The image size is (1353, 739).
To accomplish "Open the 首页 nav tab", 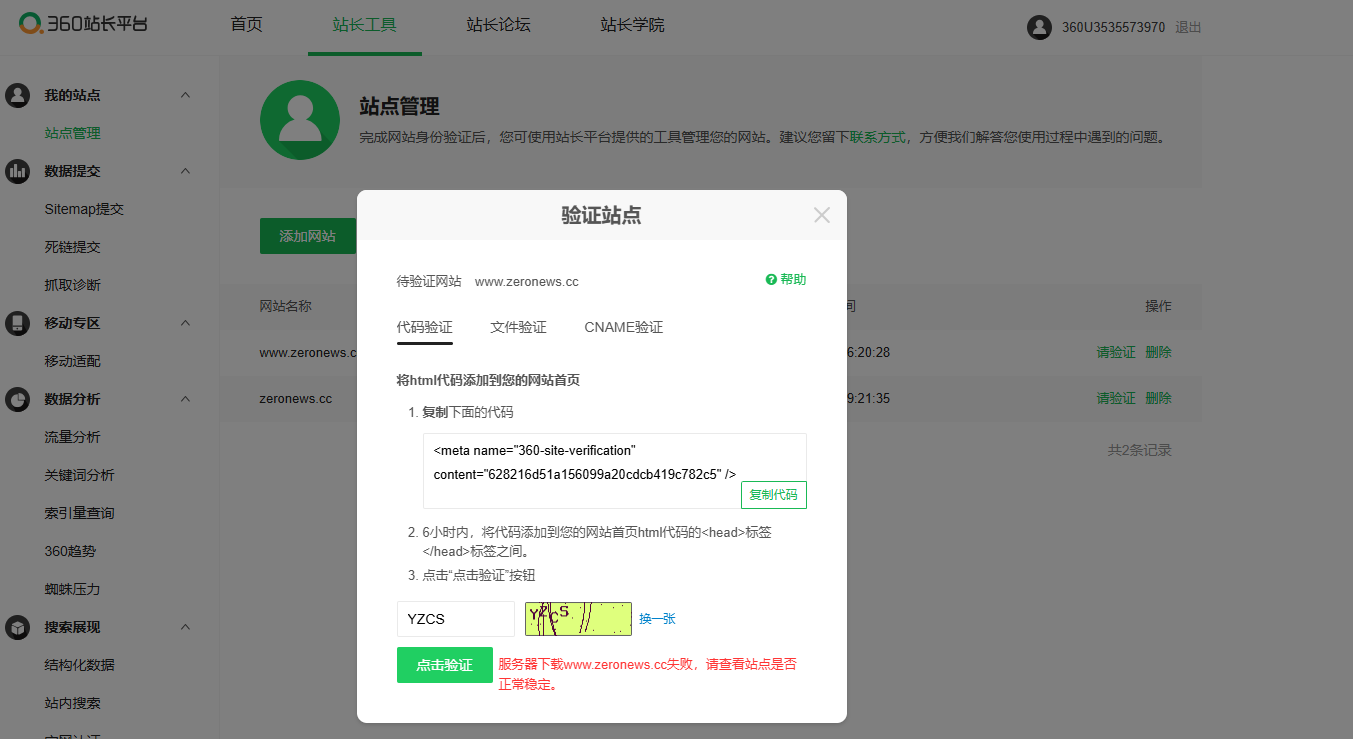I will coord(246,25).
